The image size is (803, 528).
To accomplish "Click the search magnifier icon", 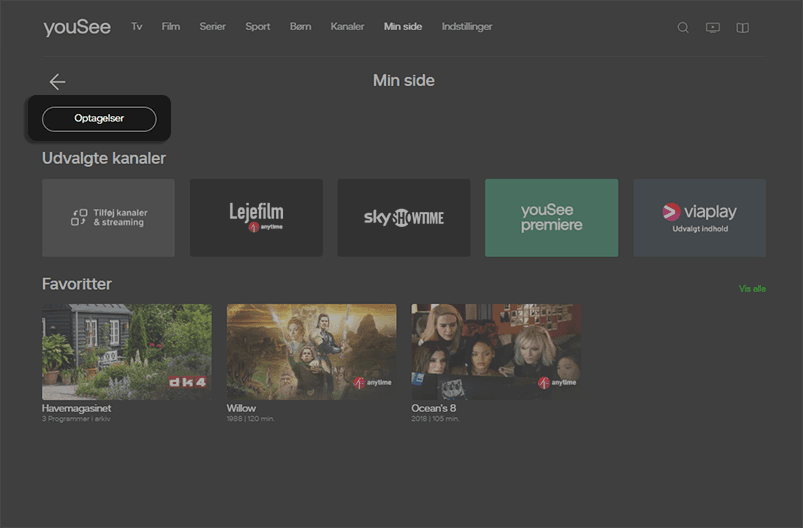I will [x=683, y=28].
